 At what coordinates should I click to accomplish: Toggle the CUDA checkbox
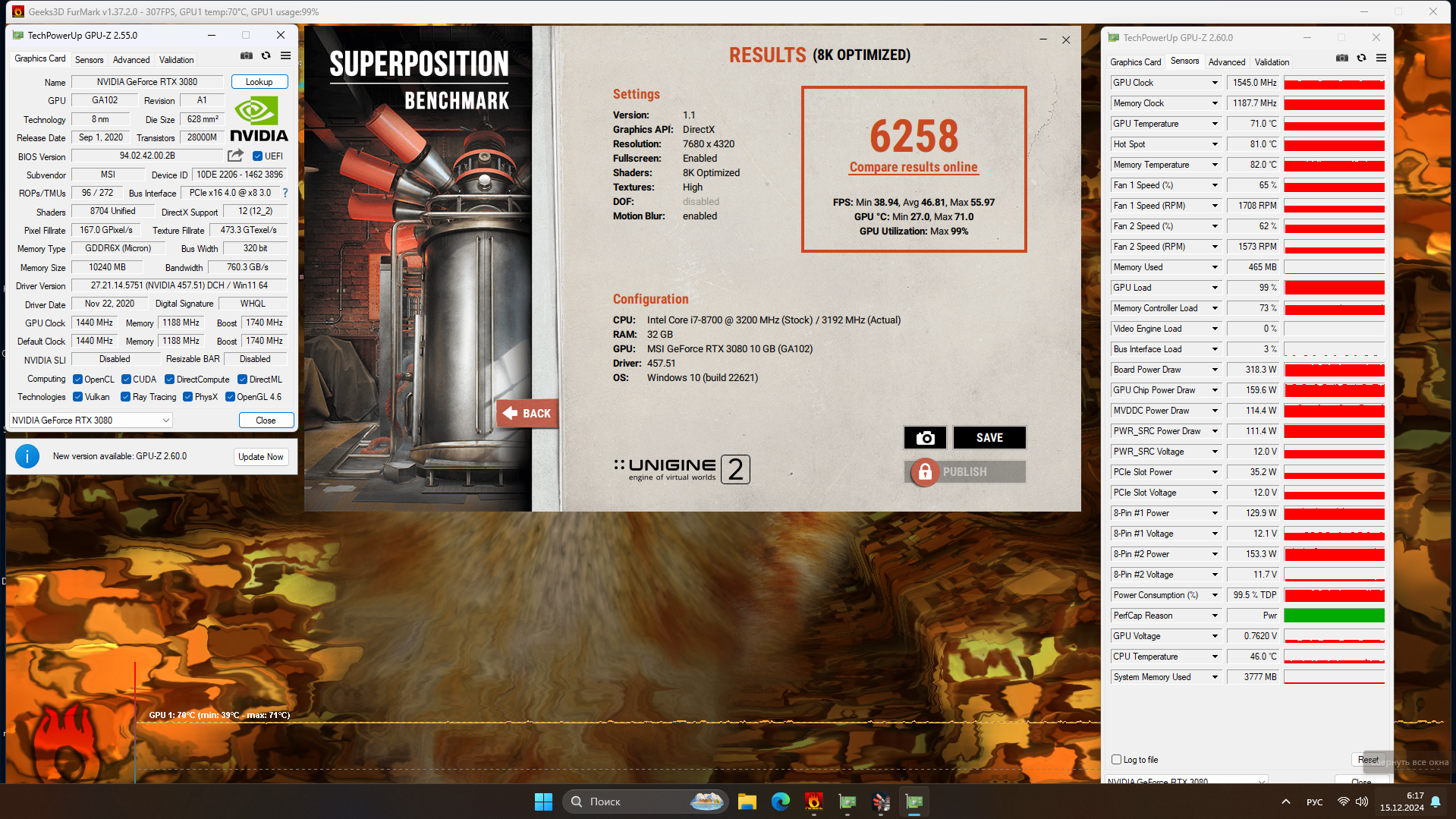126,380
